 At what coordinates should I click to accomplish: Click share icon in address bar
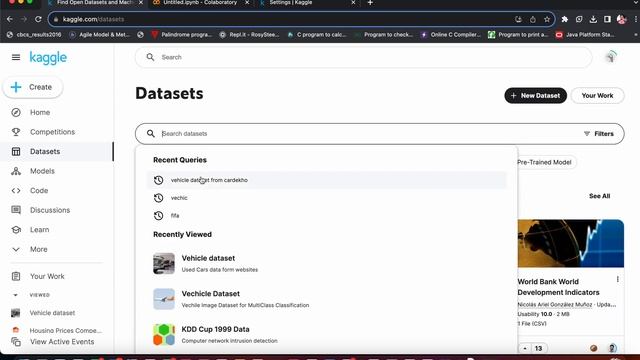[x=533, y=19]
